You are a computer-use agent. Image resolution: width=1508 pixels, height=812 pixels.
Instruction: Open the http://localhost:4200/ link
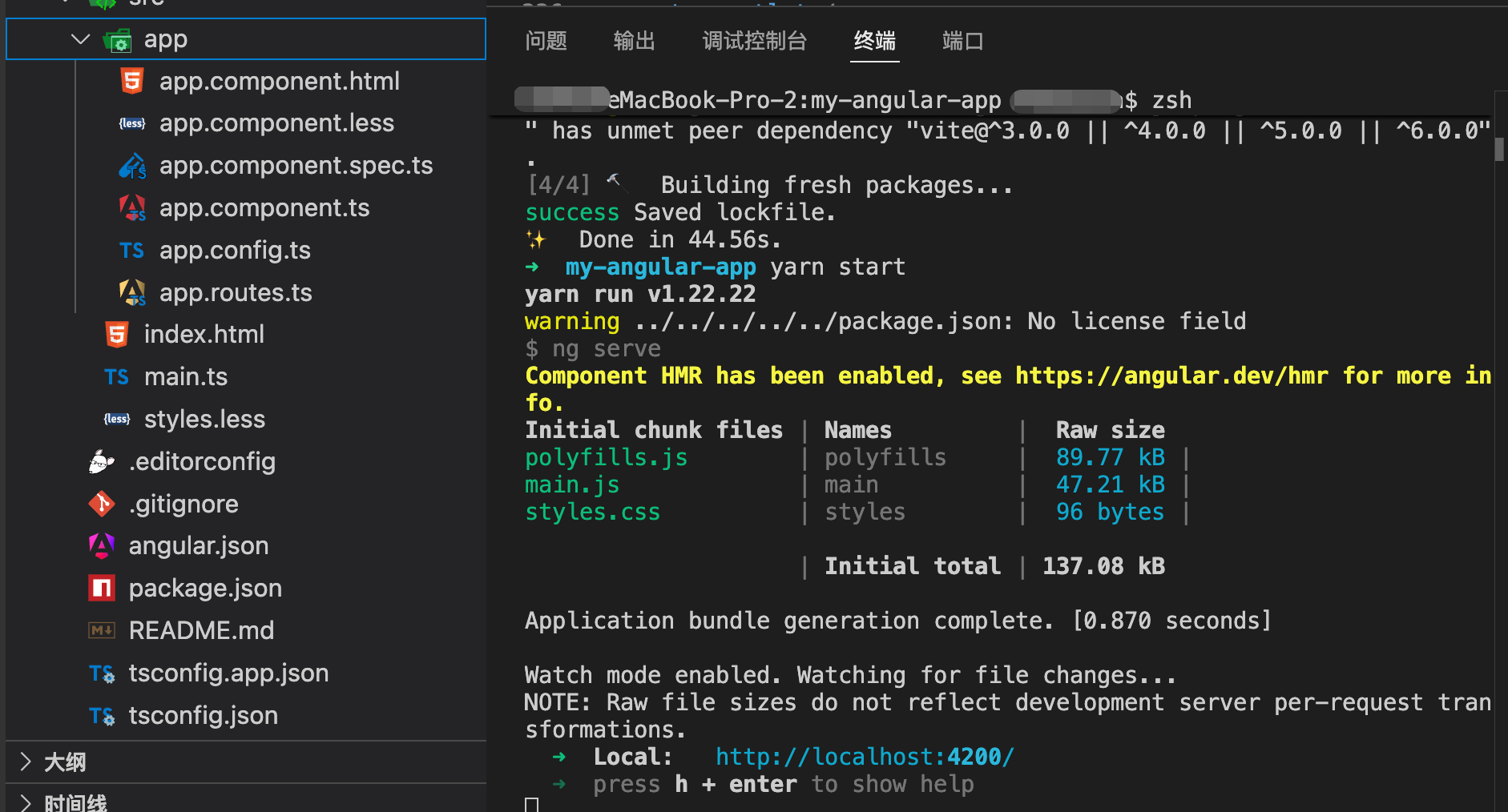coord(865,757)
